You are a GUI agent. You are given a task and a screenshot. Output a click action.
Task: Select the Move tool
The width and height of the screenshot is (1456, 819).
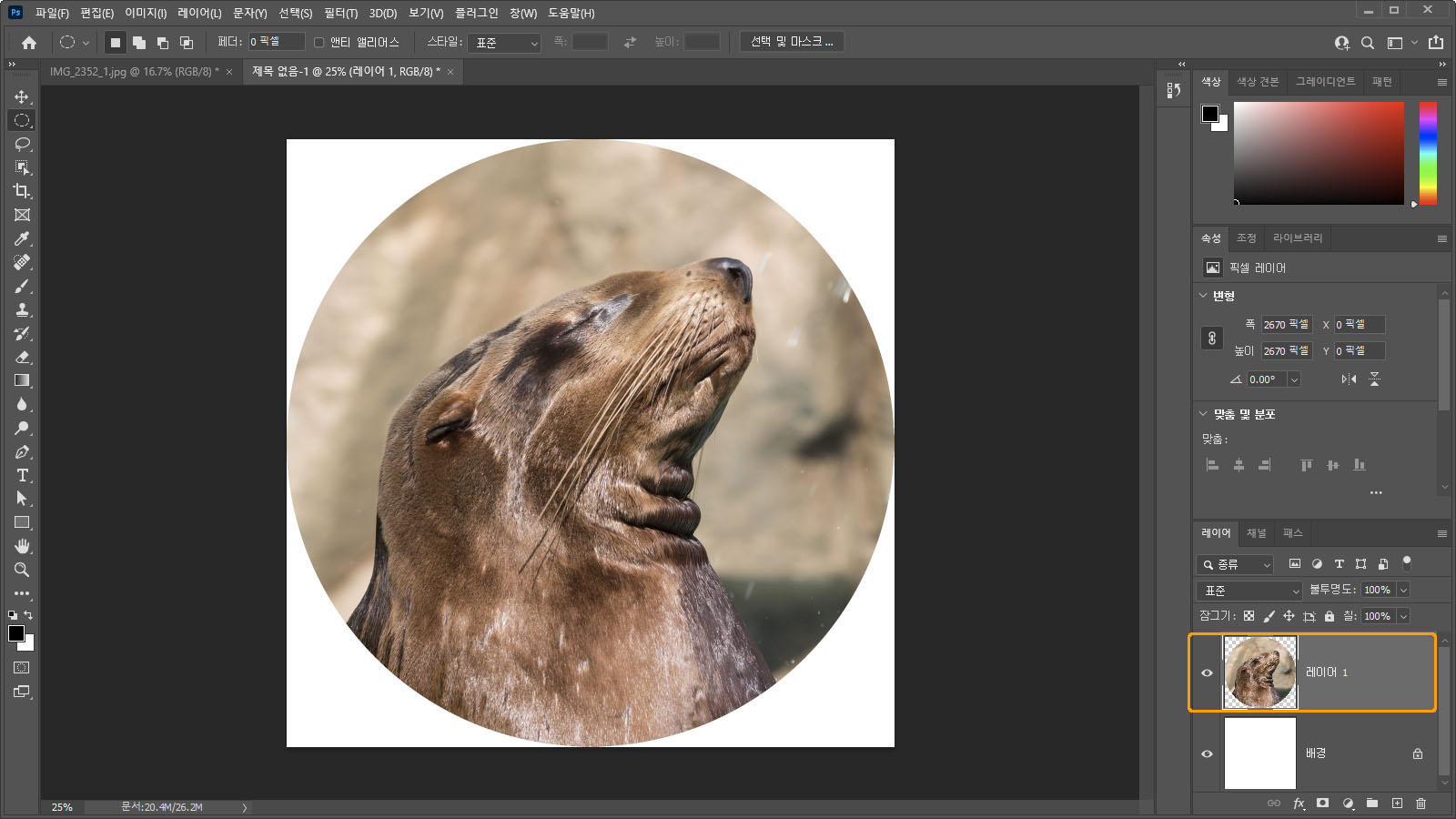tap(22, 96)
